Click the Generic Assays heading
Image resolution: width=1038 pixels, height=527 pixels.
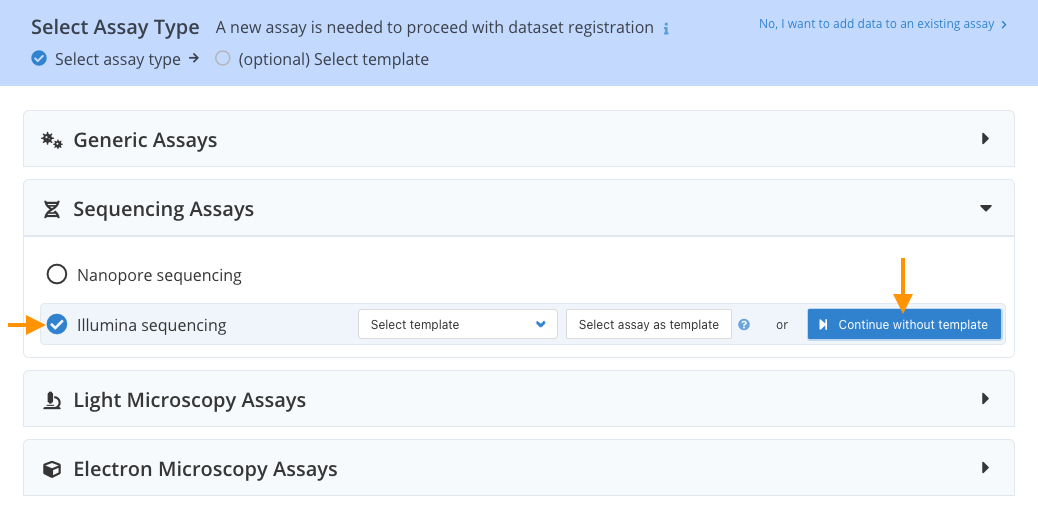[145, 140]
